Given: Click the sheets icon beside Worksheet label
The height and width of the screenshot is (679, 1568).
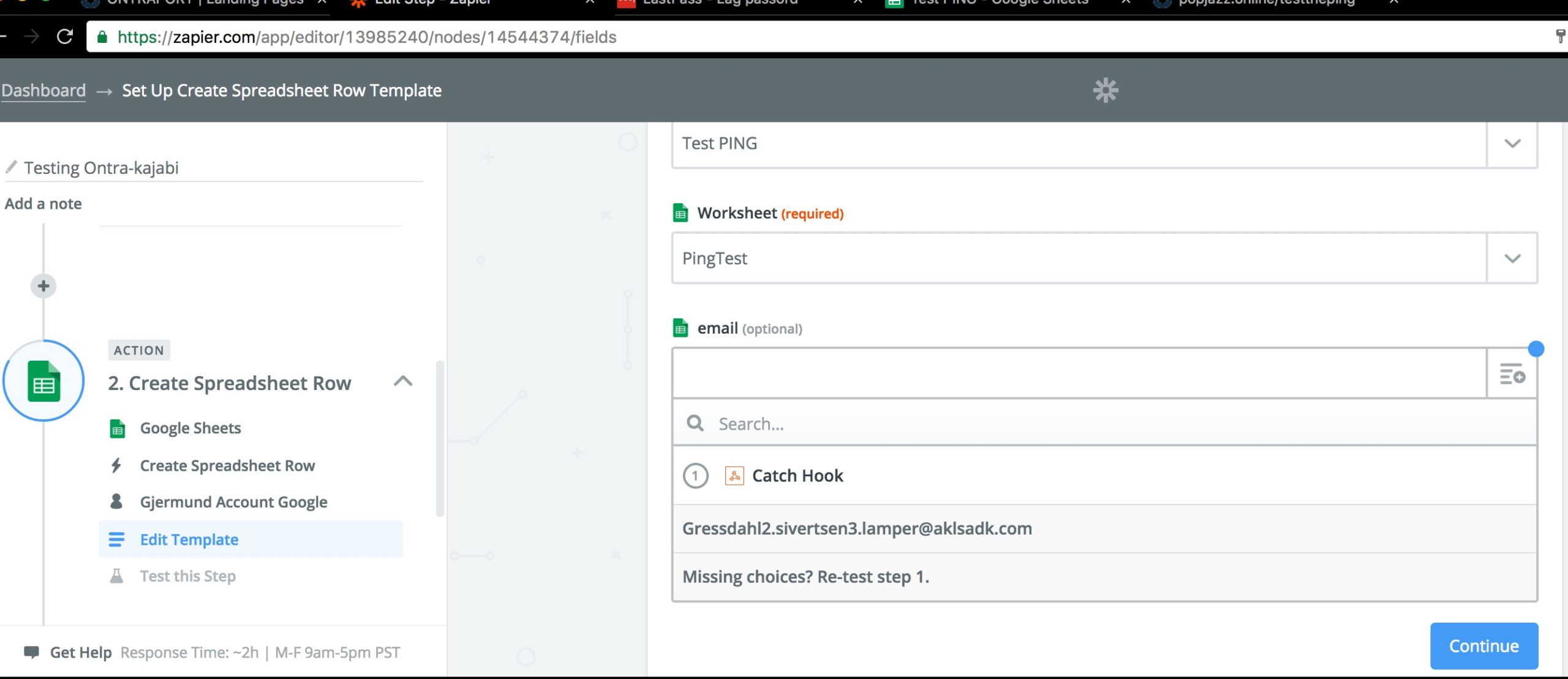Looking at the screenshot, I should [680, 213].
